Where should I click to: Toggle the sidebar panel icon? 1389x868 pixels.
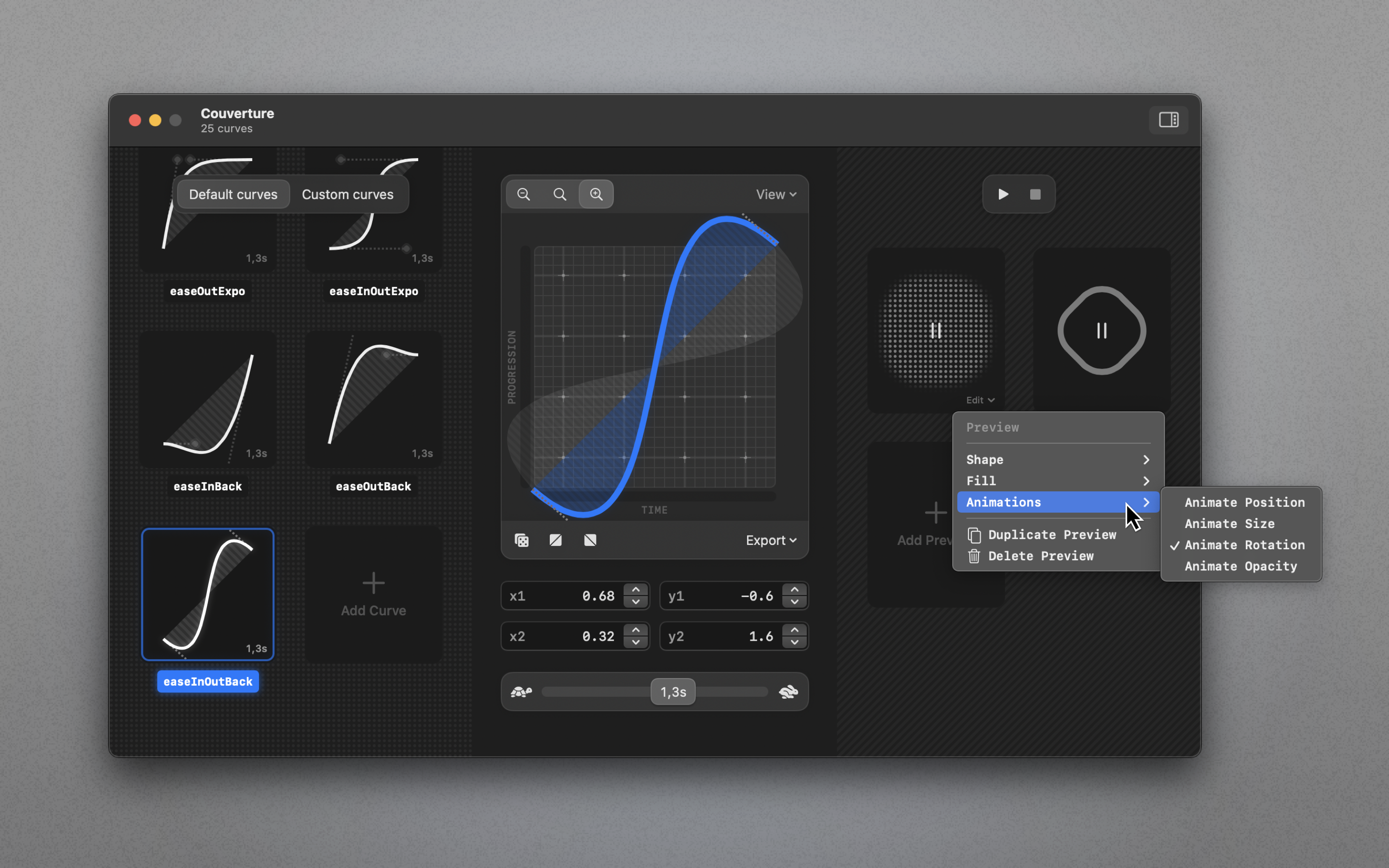click(x=1168, y=120)
